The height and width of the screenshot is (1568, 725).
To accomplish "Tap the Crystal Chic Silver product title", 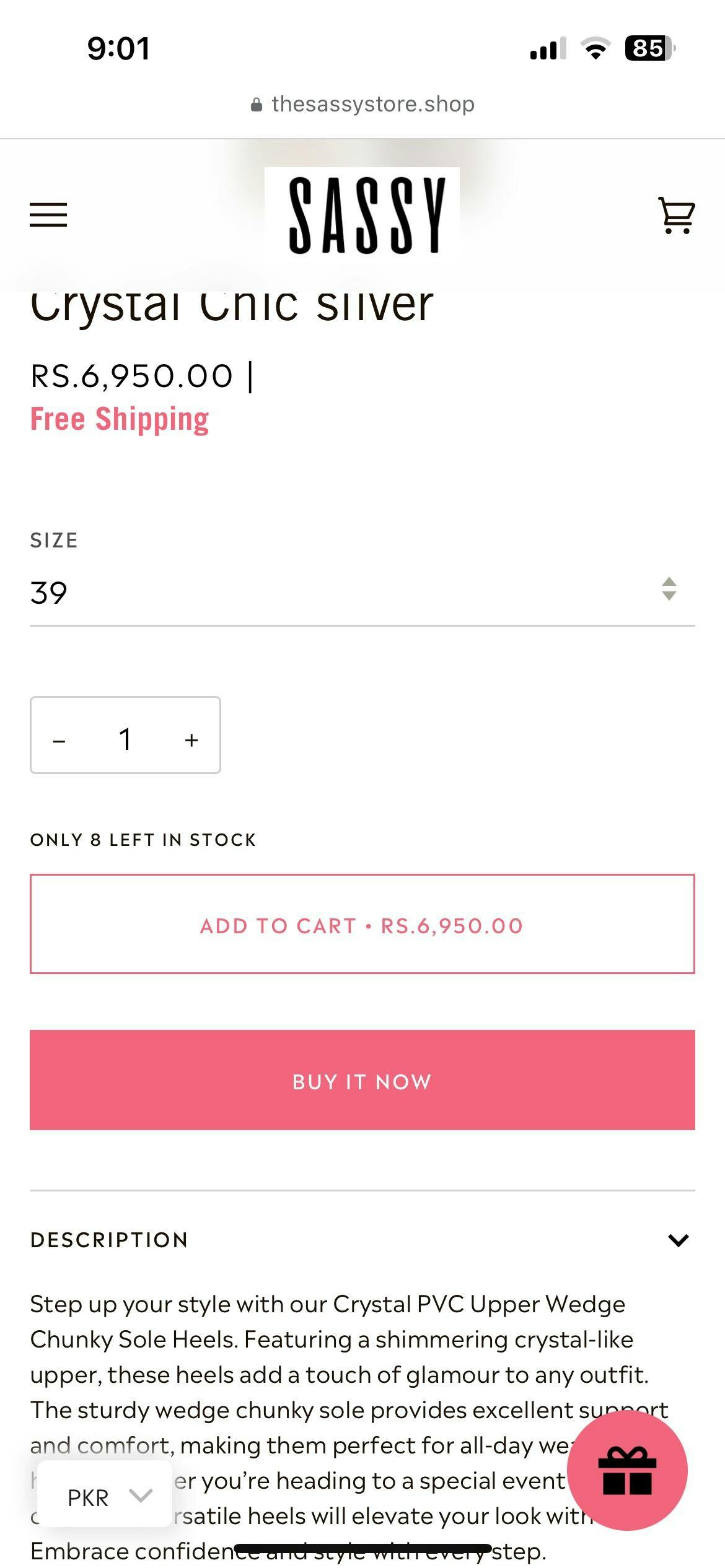I will (x=232, y=307).
